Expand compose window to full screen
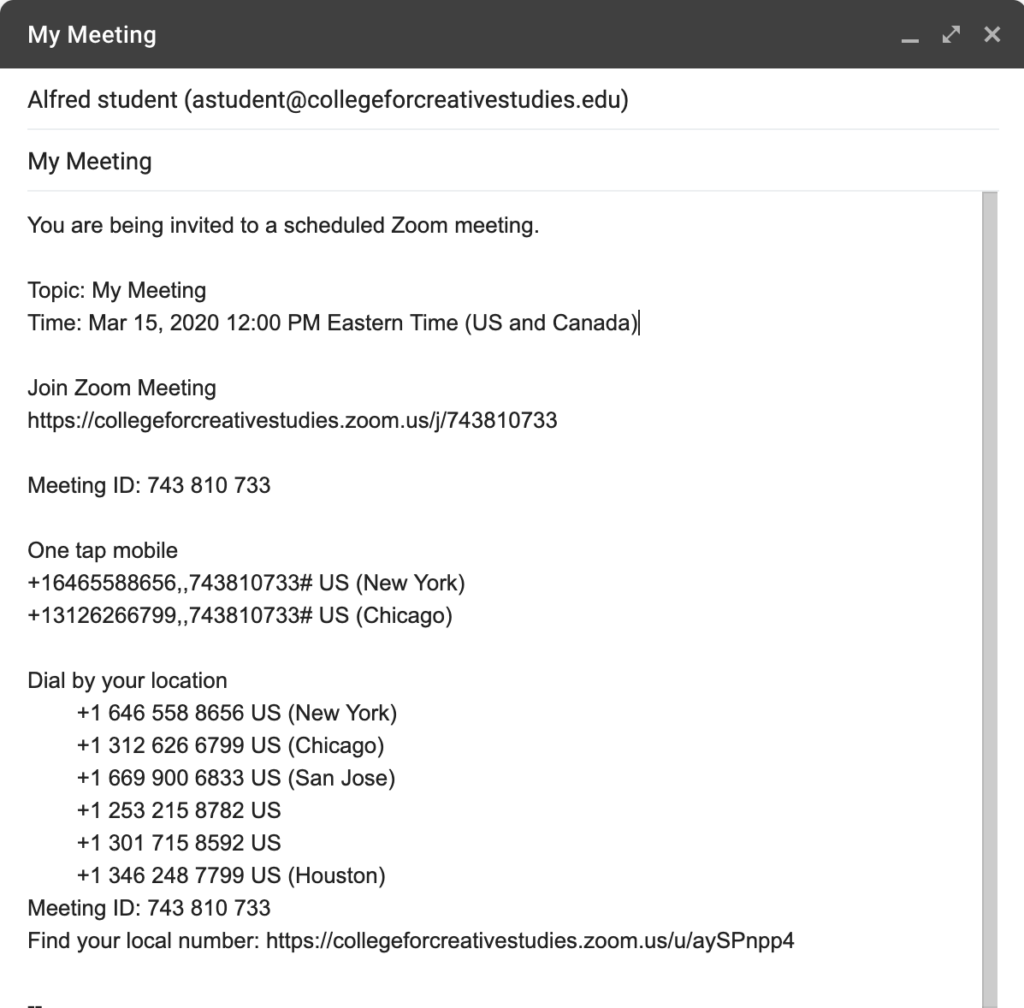 [x=951, y=35]
